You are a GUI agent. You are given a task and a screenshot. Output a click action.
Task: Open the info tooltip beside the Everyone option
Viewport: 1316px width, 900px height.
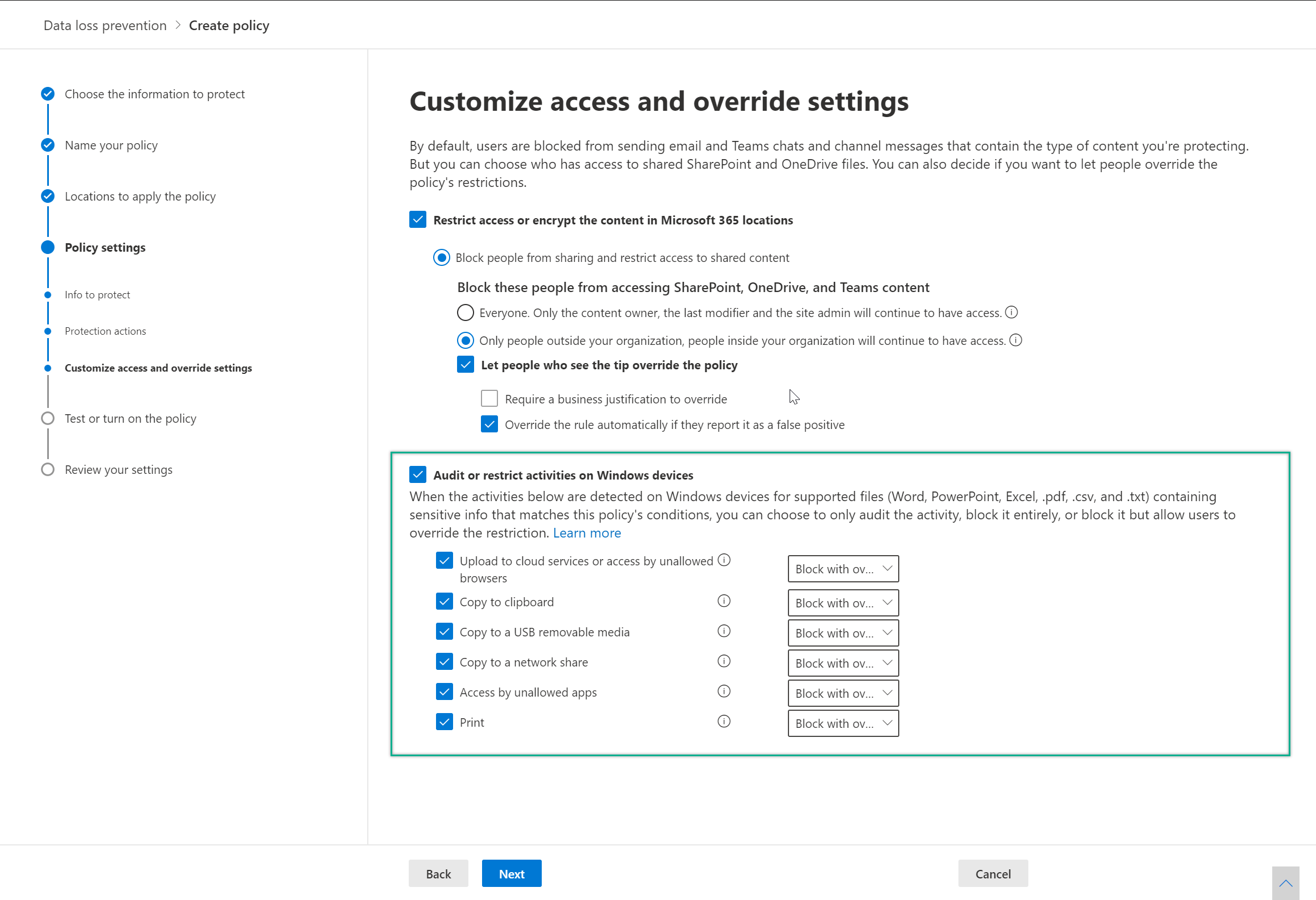click(x=1011, y=312)
